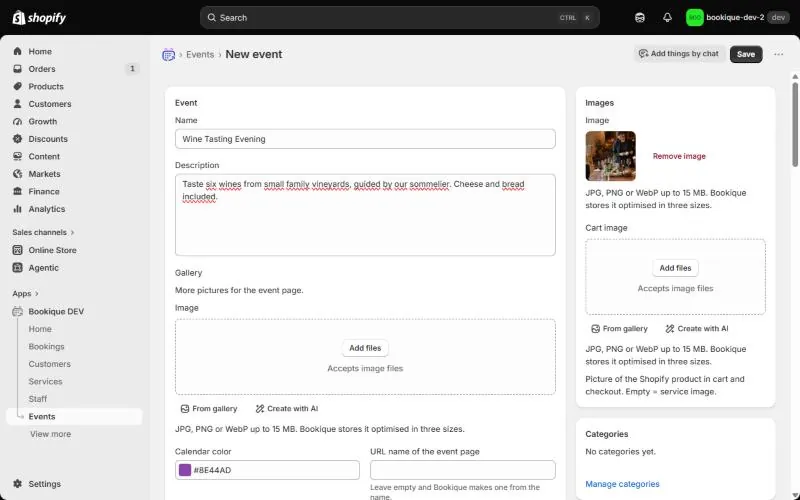The height and width of the screenshot is (500, 800).
Task: Open Services under Bookique DEV
Action: click(45, 382)
